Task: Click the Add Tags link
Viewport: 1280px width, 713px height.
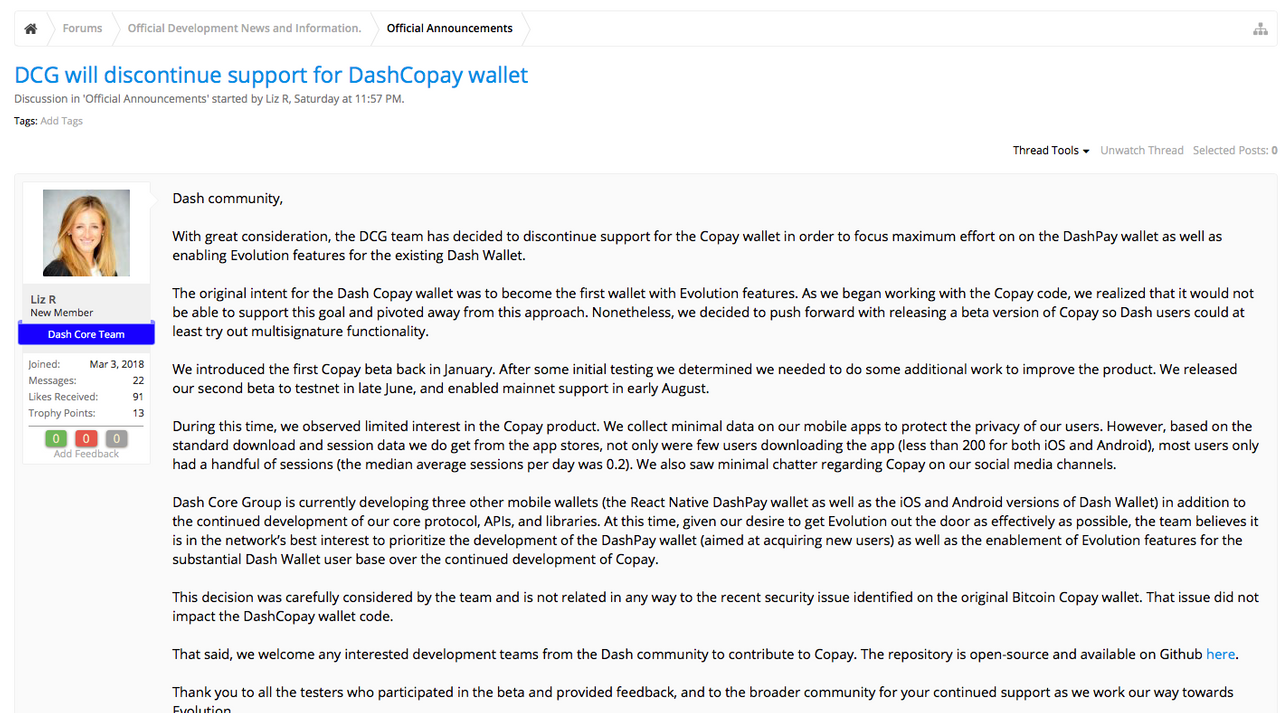Action: point(61,121)
